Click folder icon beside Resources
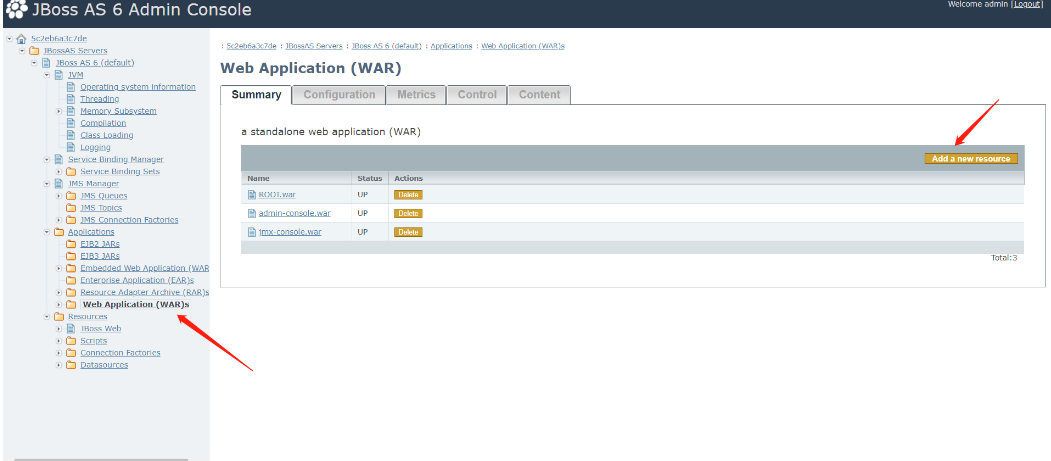This screenshot has width=1051, height=461. (x=58, y=316)
